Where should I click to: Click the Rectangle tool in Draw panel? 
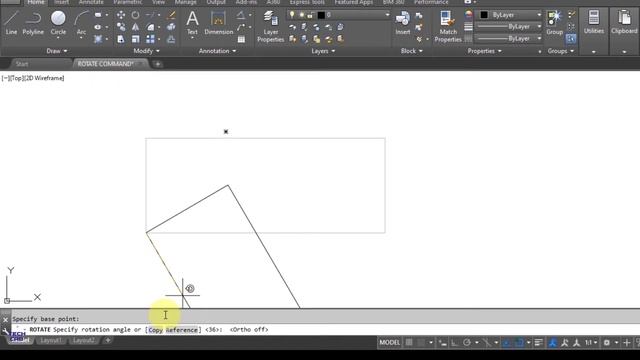point(98,15)
